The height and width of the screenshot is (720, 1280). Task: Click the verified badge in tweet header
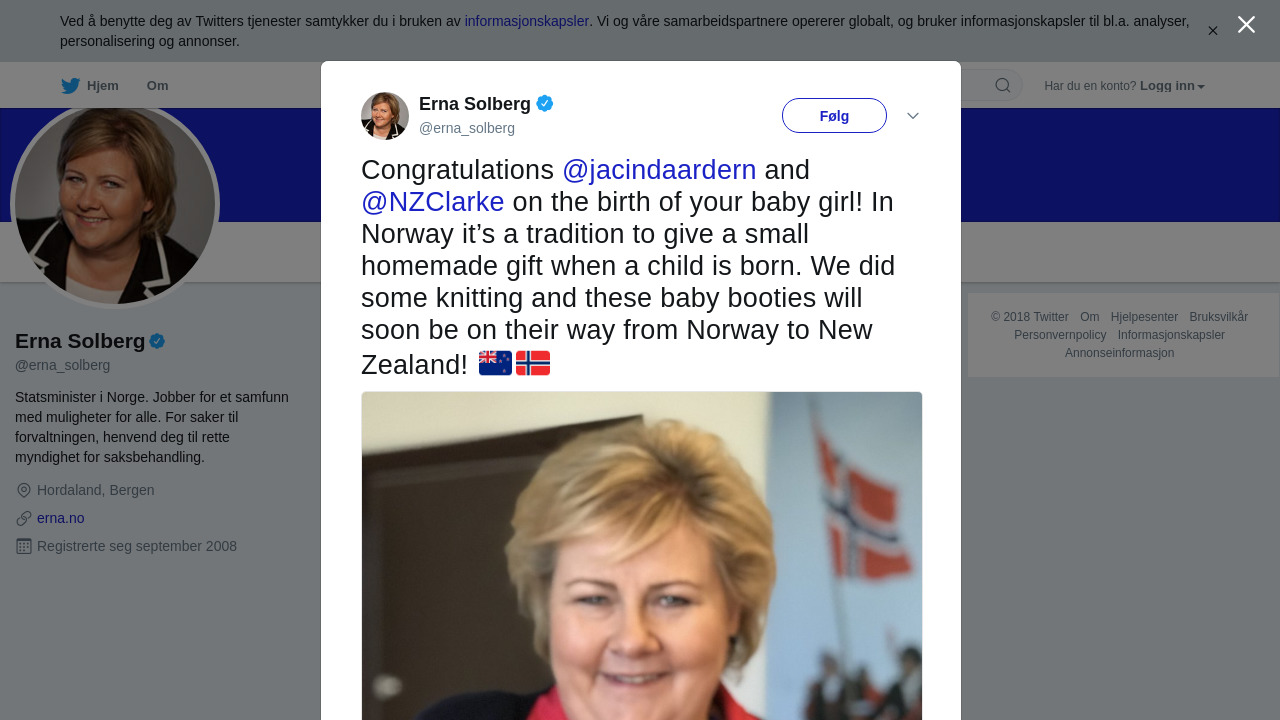[x=545, y=103]
